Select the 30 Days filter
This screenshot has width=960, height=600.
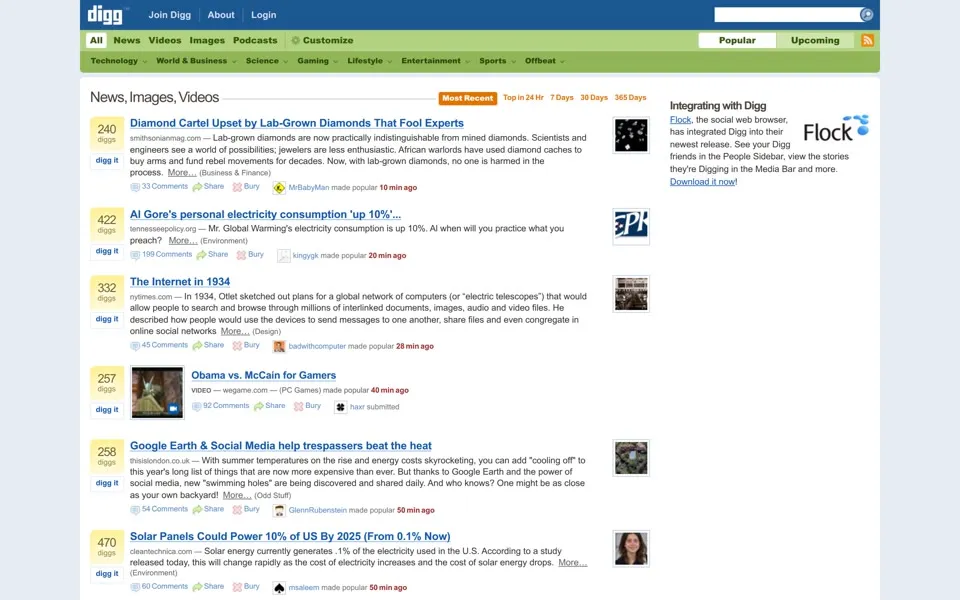[594, 97]
